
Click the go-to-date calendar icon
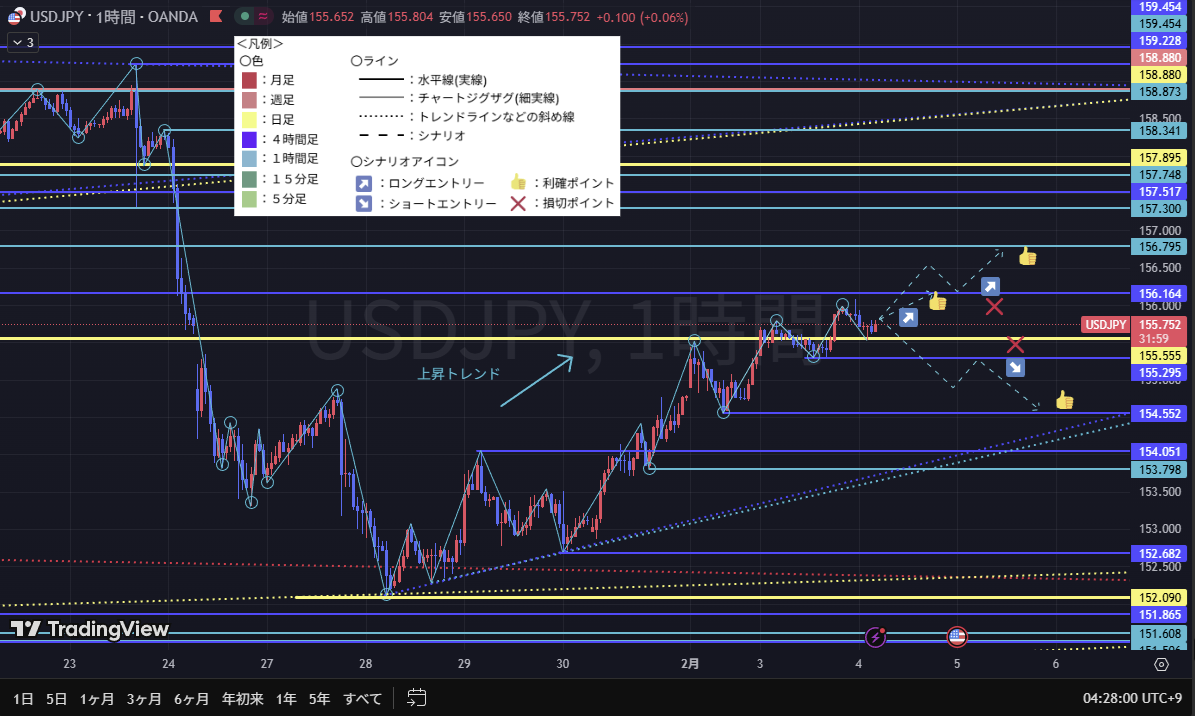tap(417, 698)
